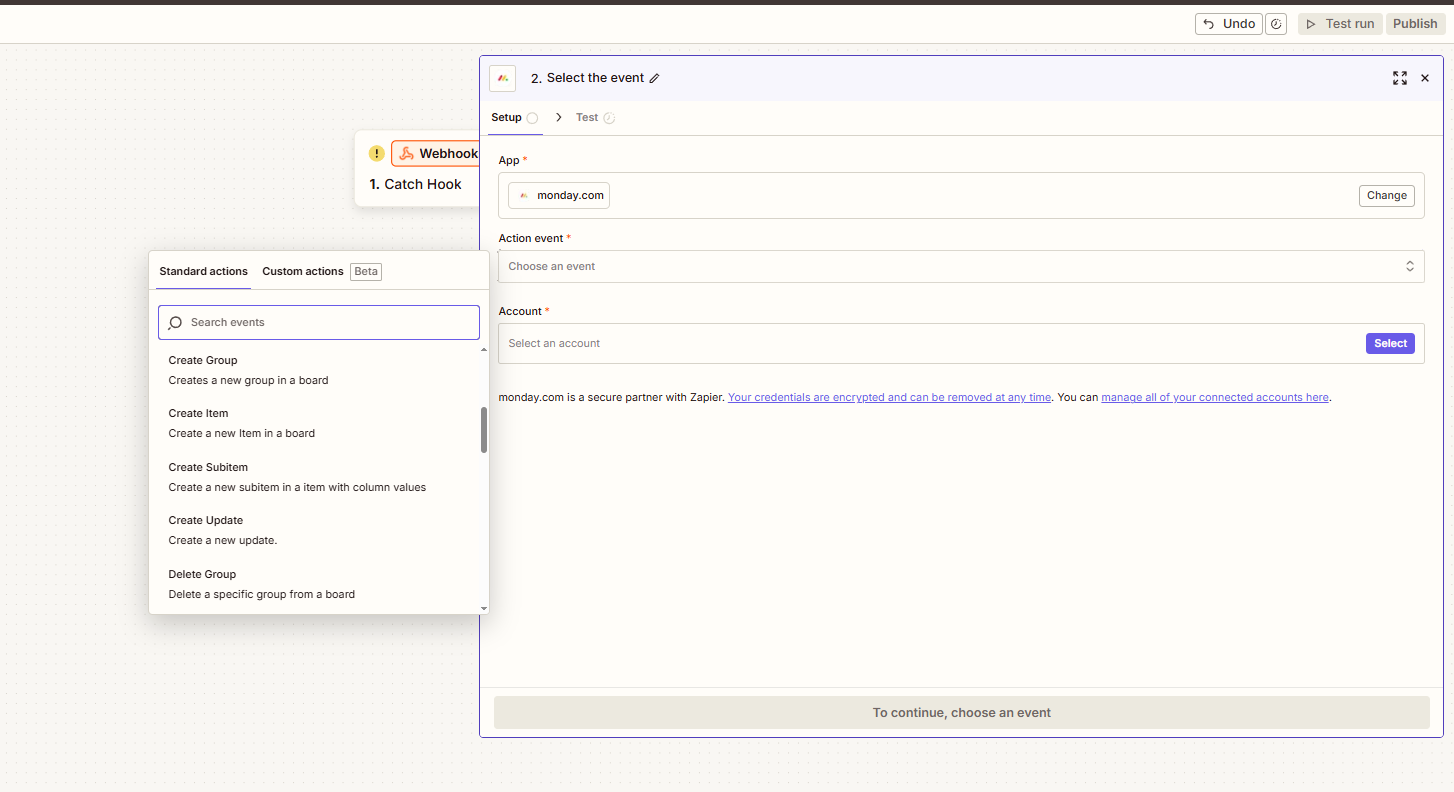Switch to the Standard actions tab
The width and height of the screenshot is (1454, 792).
203,271
